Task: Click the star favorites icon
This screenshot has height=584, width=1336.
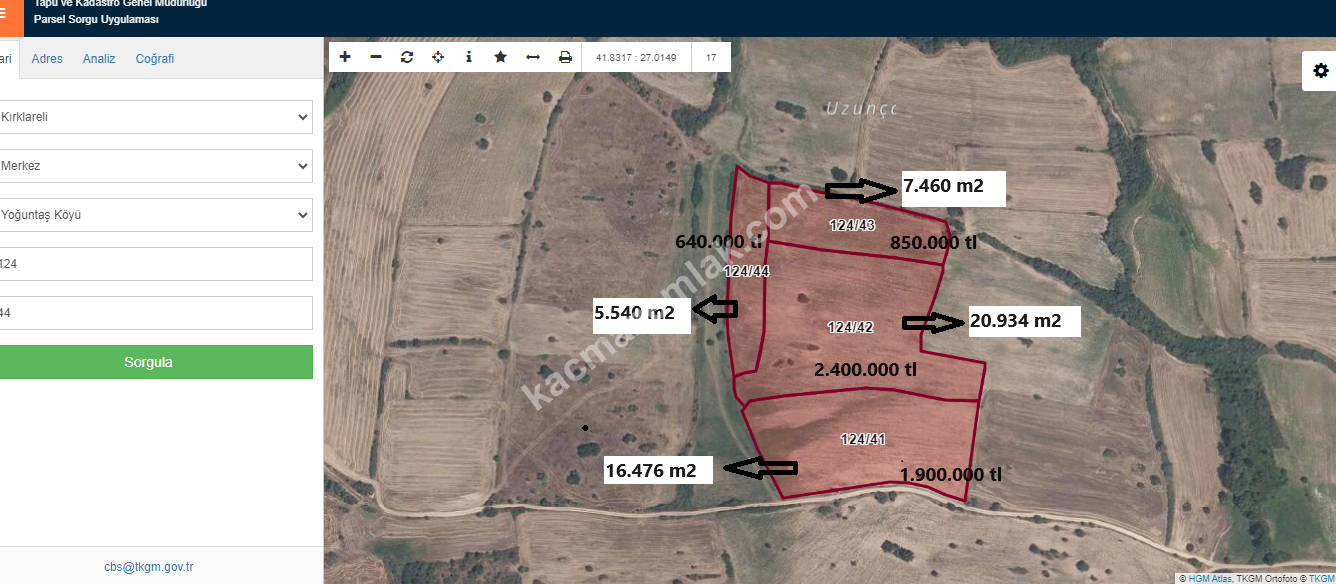Action: click(x=500, y=57)
